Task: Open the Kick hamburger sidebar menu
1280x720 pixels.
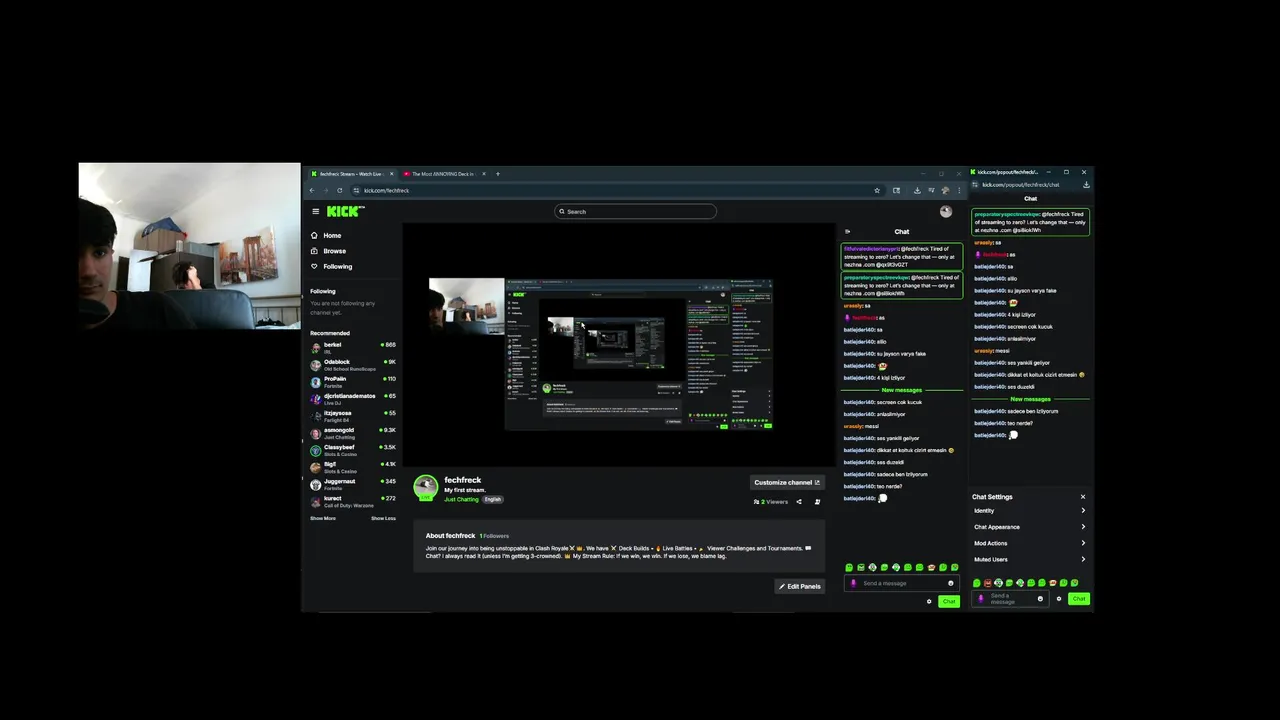Action: pos(315,211)
